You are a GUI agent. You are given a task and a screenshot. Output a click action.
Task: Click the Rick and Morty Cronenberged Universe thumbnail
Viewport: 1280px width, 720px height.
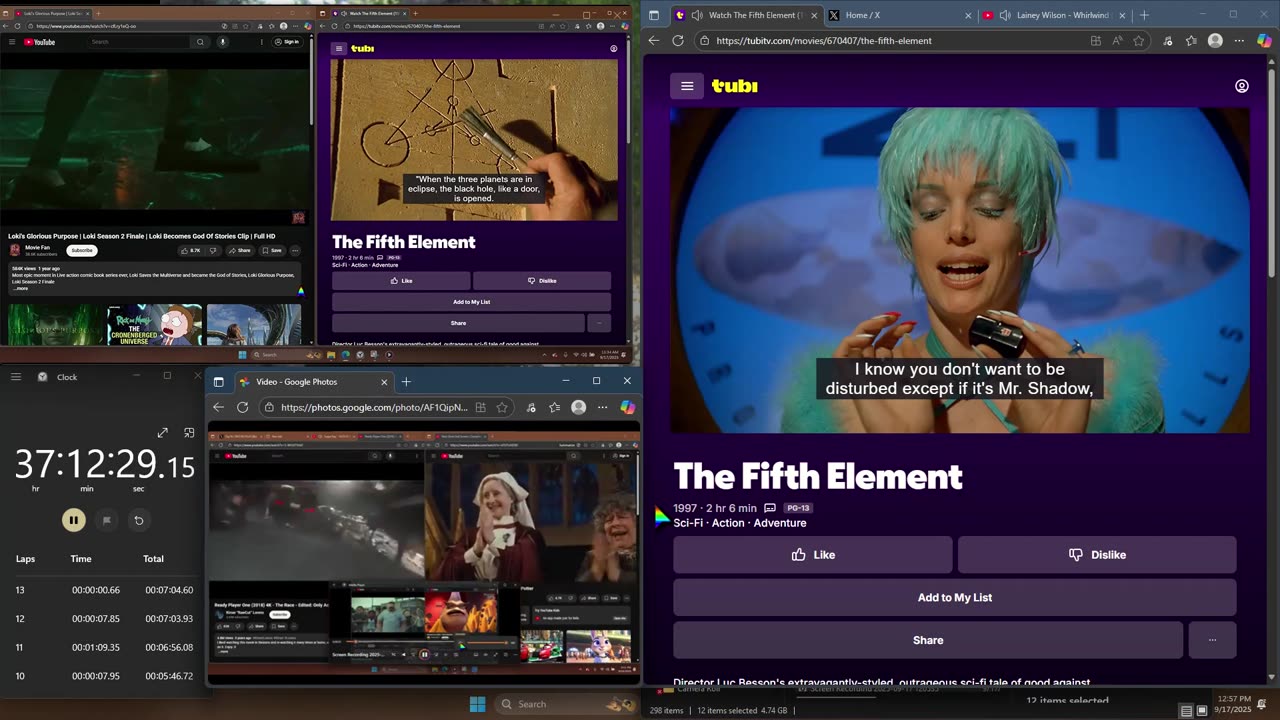(x=155, y=325)
